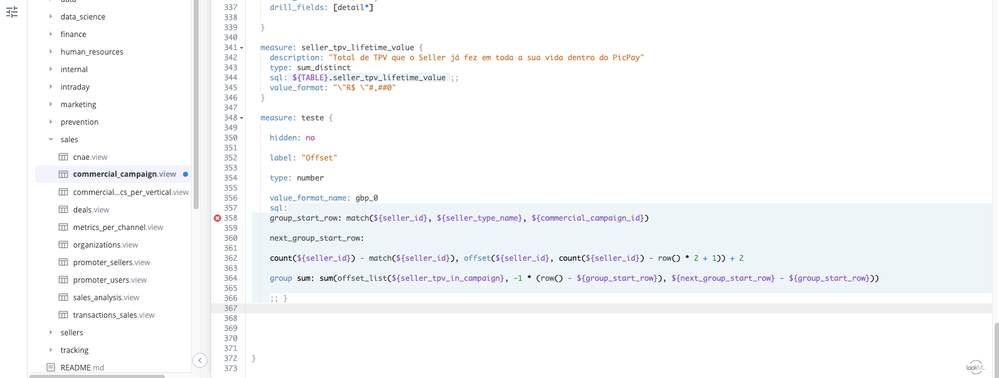Collapse the file browser panel arrow button
The height and width of the screenshot is (378, 999).
200,360
